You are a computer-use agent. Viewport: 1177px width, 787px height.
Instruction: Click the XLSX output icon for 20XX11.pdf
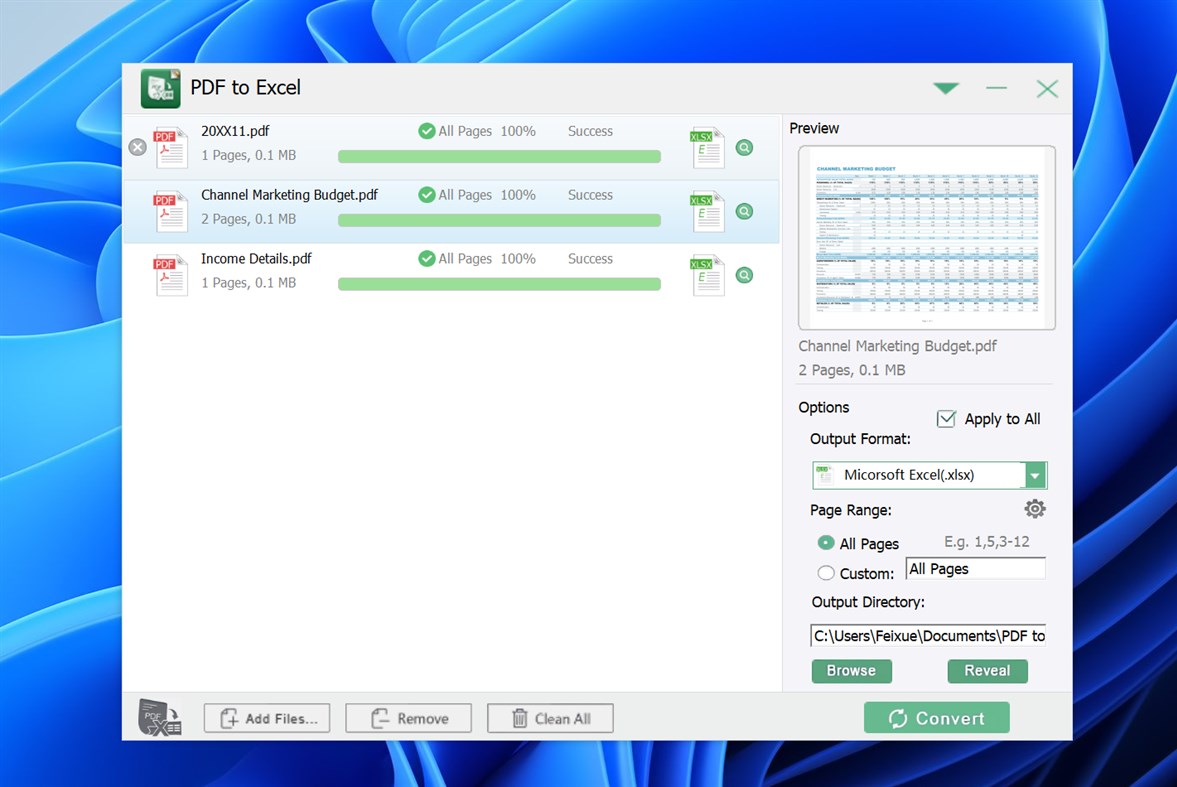(x=707, y=147)
